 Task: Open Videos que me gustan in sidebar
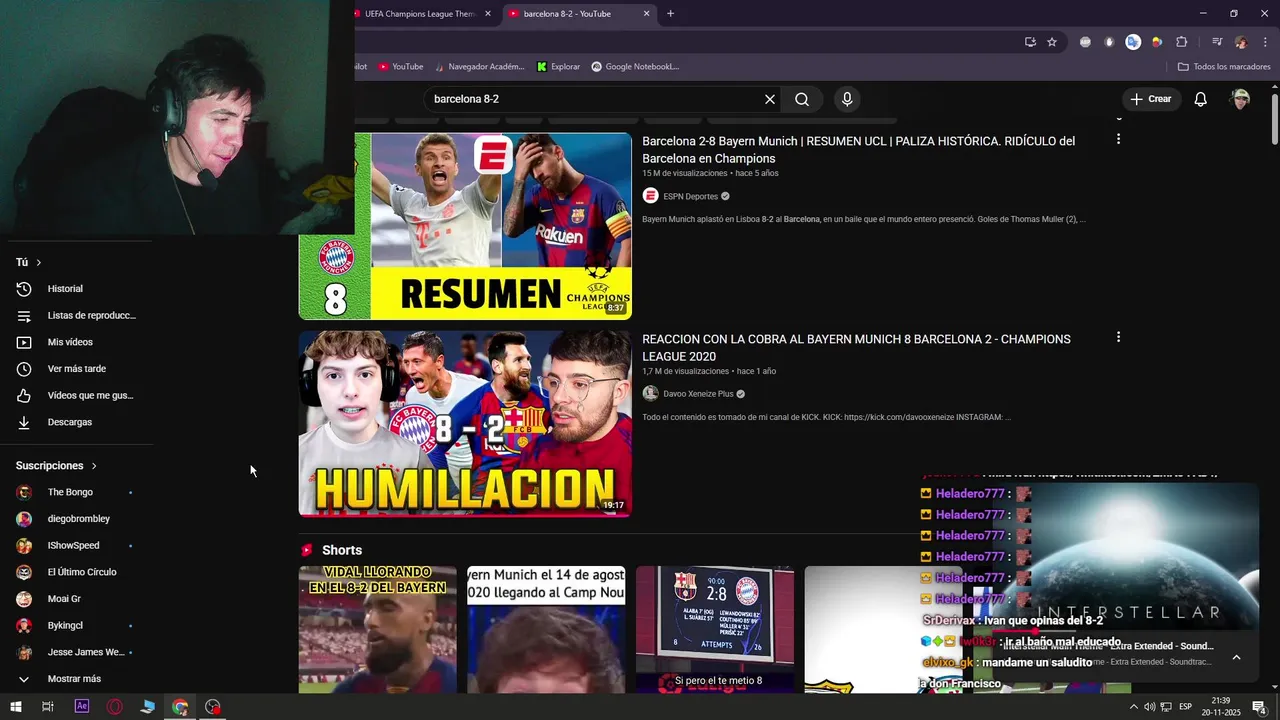(76, 395)
